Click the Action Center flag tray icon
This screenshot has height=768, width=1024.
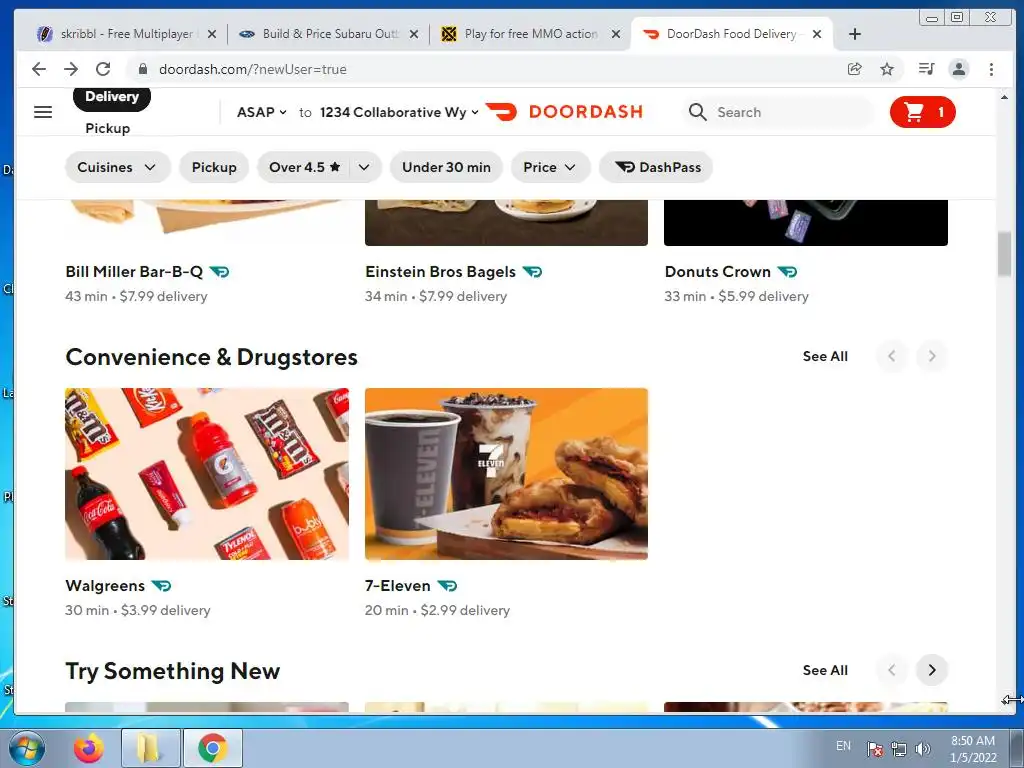pos(874,749)
